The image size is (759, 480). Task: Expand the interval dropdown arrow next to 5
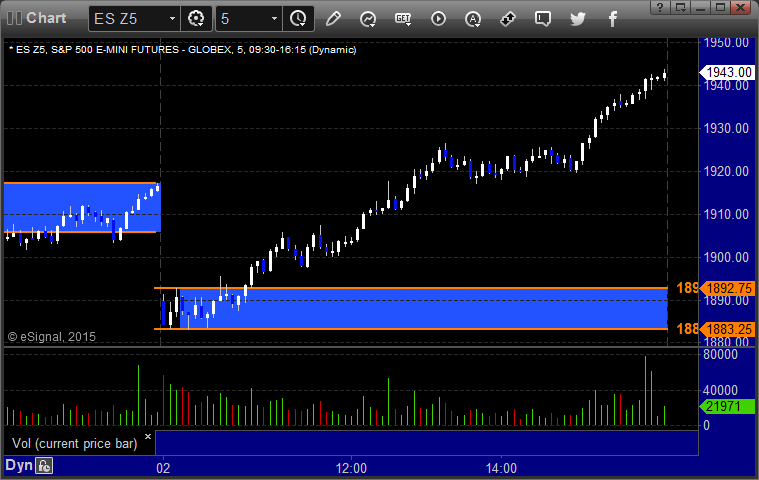coord(274,19)
